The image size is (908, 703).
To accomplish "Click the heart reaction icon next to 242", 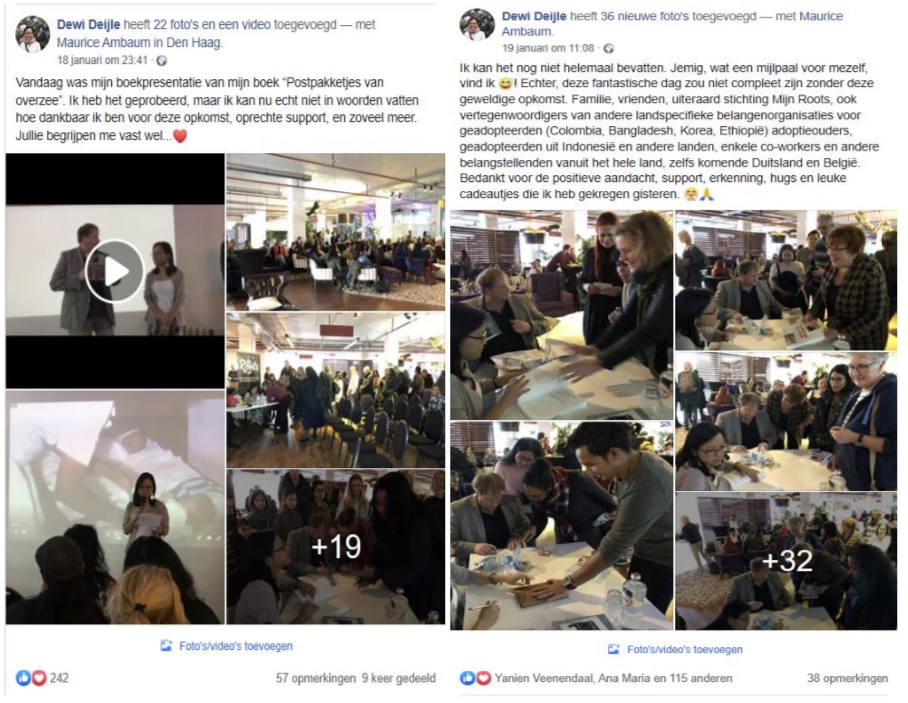I will click(38, 678).
